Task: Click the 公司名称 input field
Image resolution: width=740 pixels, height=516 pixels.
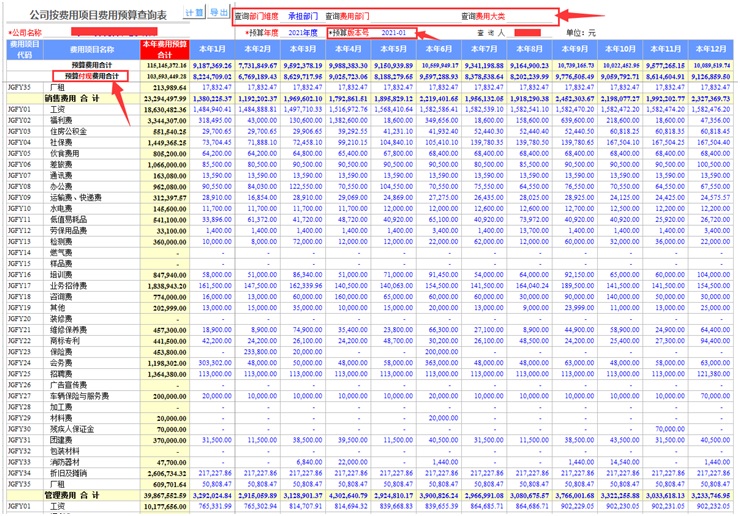Action: click(x=114, y=32)
